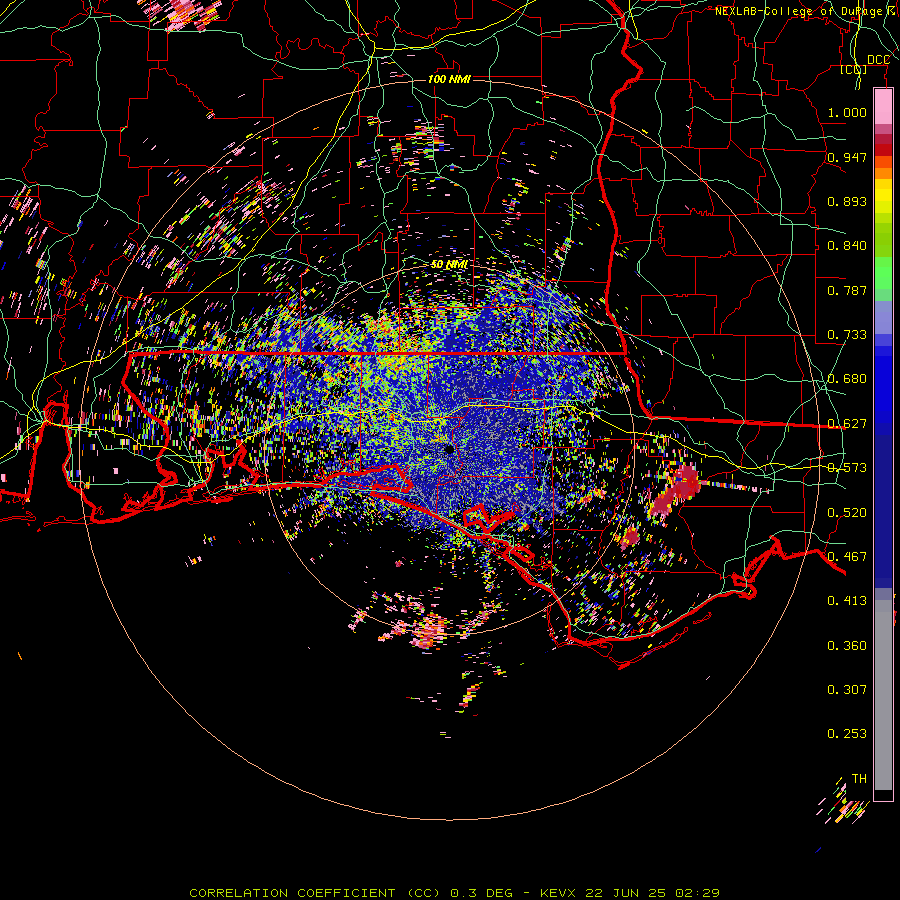Click the NEXLAB-College of DuPage credit text

click(x=807, y=11)
